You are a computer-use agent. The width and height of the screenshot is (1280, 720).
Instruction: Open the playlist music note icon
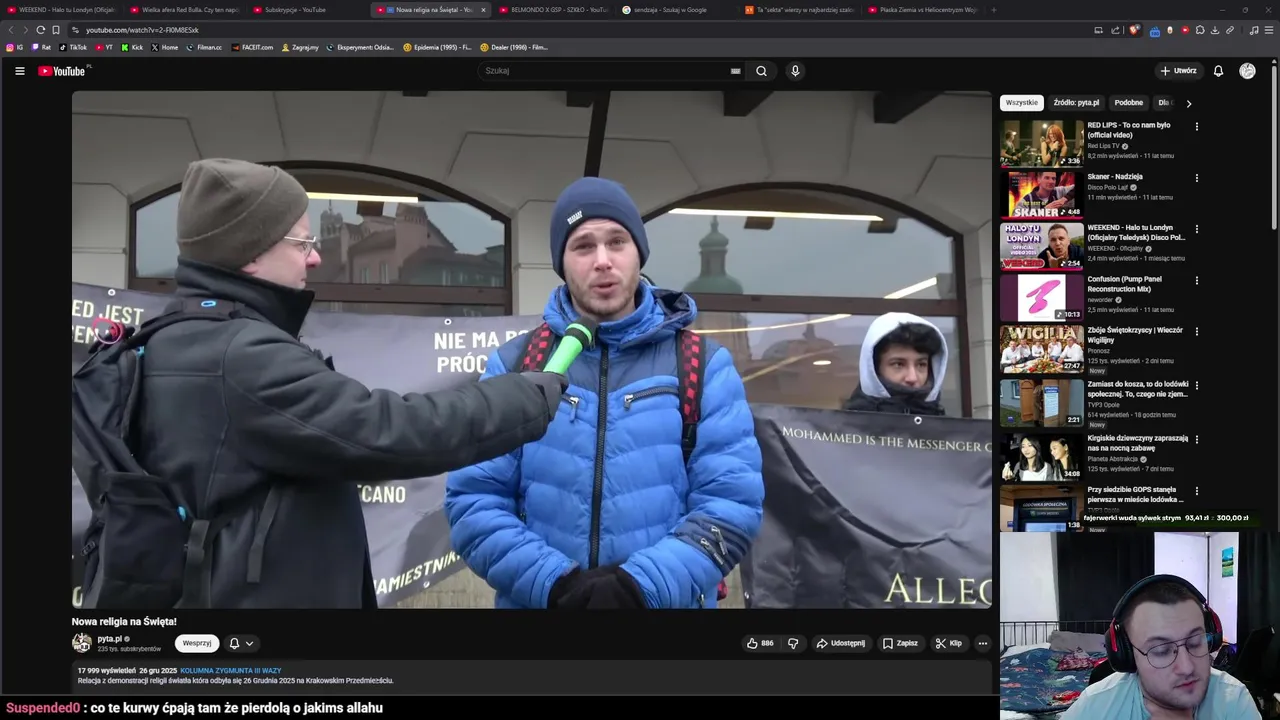[x=1254, y=30]
